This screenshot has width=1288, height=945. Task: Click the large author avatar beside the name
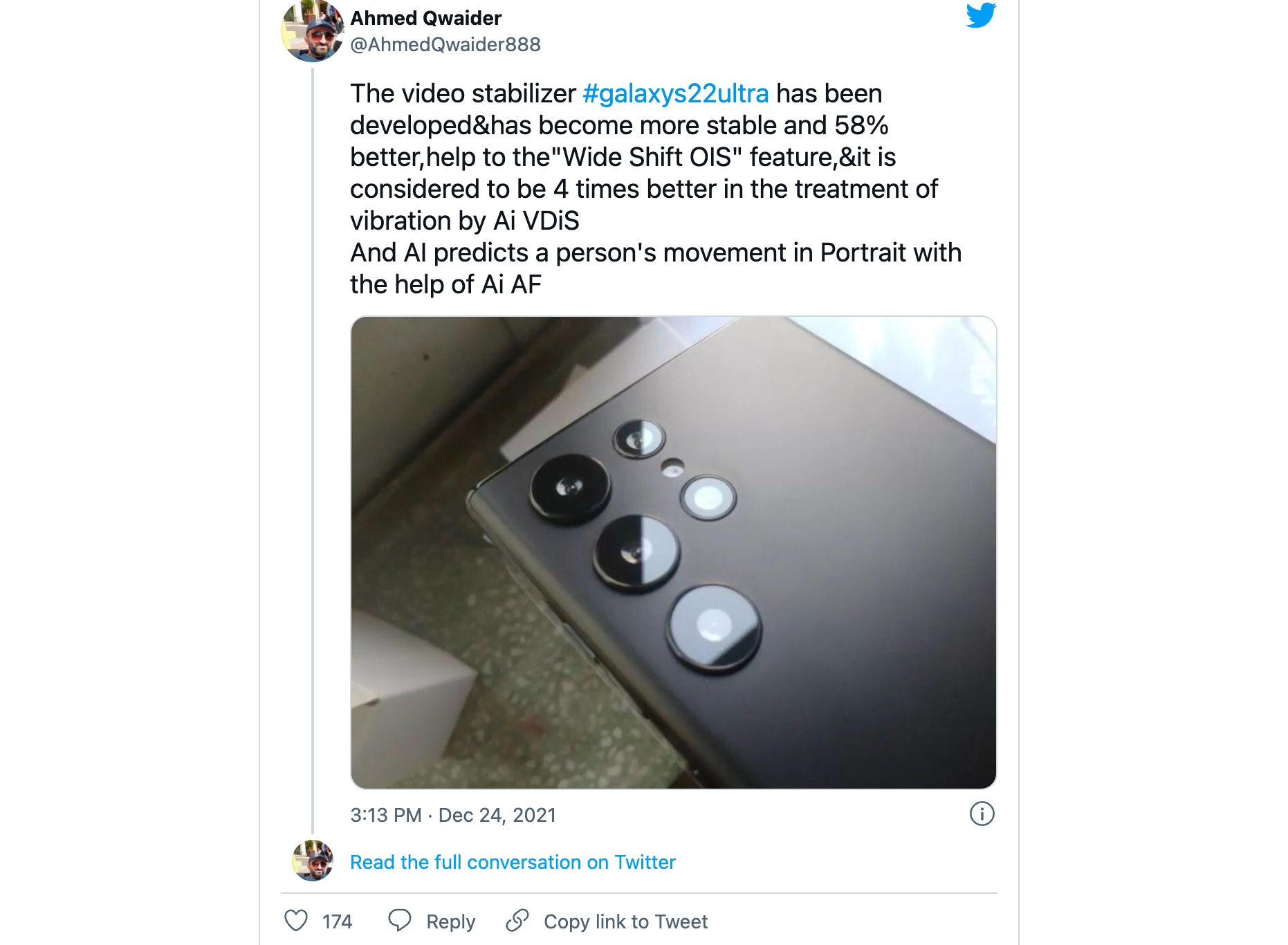pyautogui.click(x=313, y=30)
